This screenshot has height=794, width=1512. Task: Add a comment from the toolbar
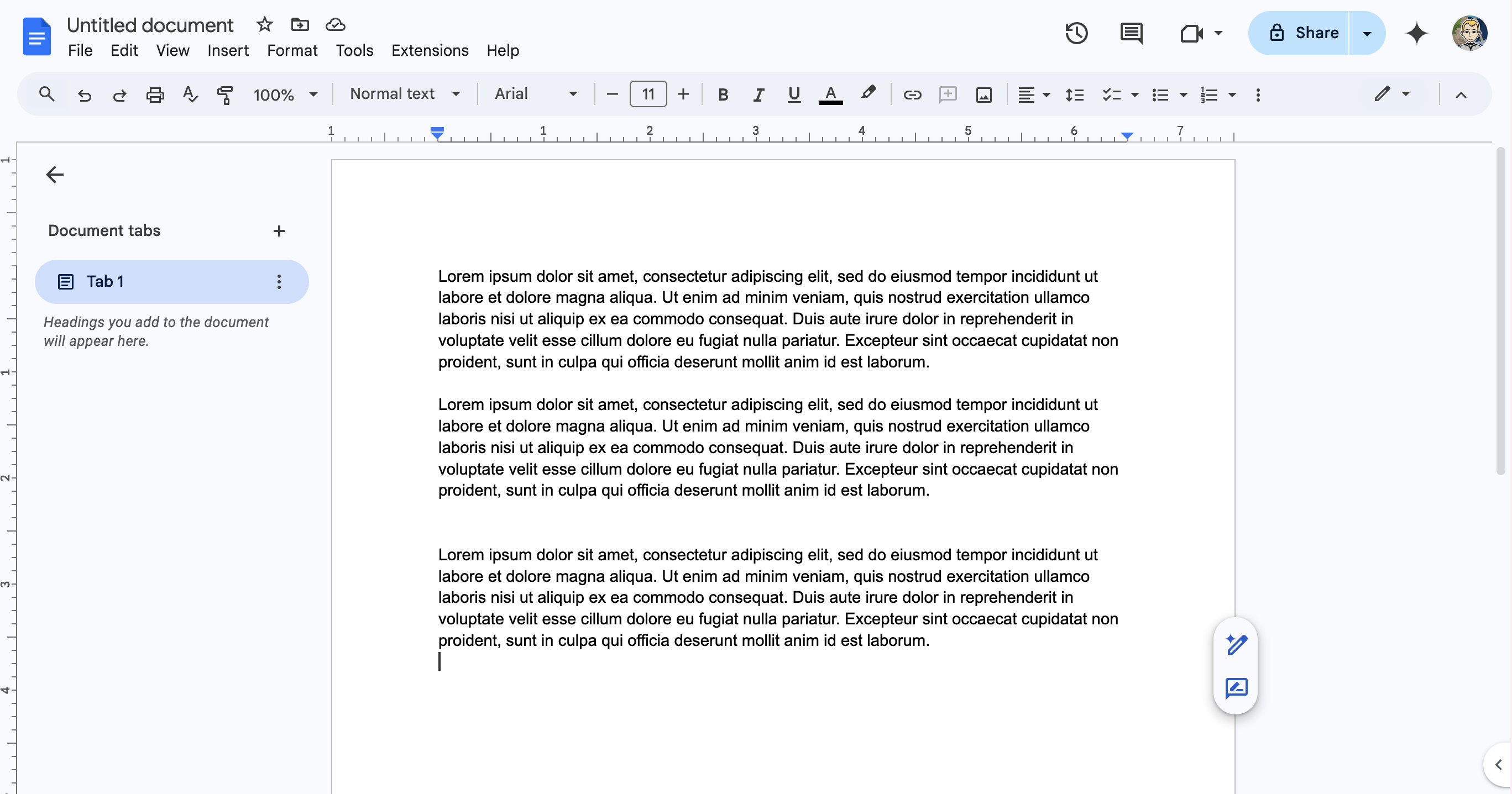tap(948, 94)
